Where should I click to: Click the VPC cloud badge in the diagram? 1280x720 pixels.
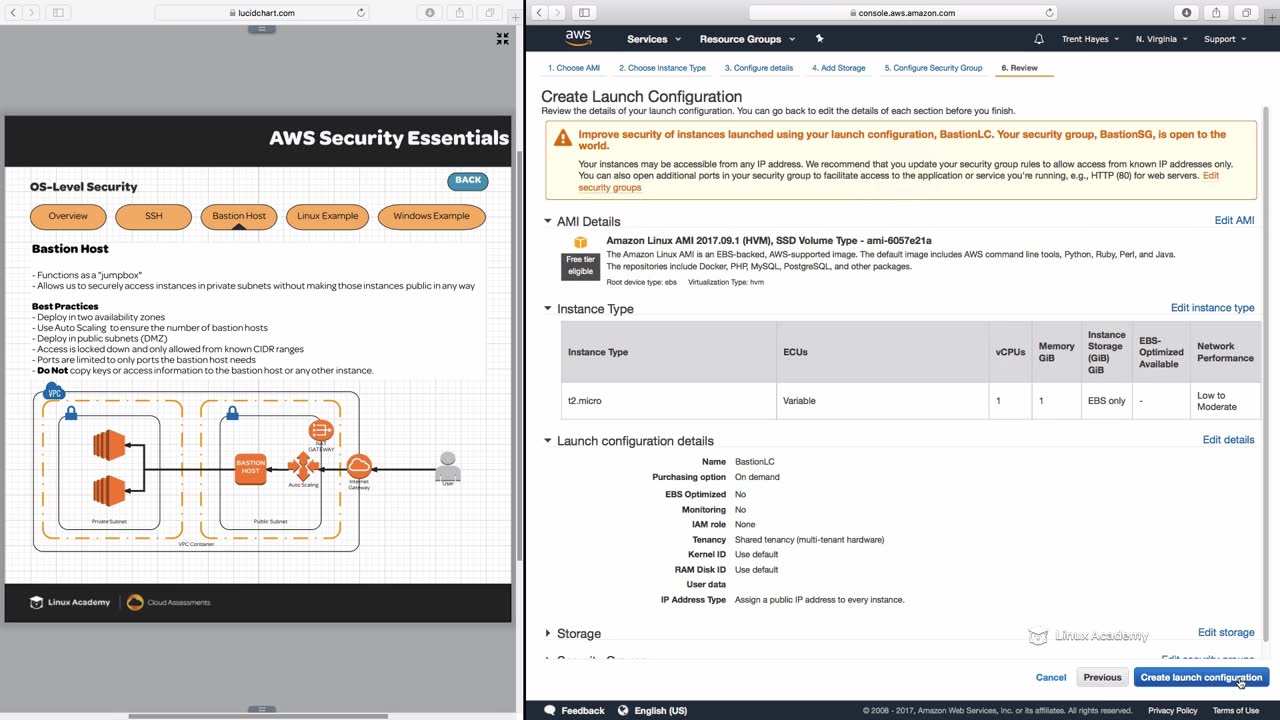pyautogui.click(x=55, y=393)
